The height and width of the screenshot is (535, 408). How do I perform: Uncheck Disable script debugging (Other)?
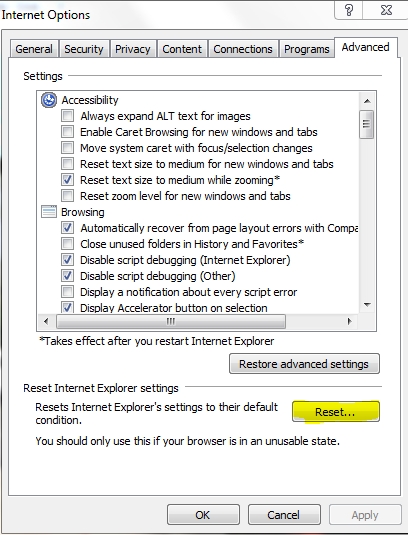click(67, 276)
